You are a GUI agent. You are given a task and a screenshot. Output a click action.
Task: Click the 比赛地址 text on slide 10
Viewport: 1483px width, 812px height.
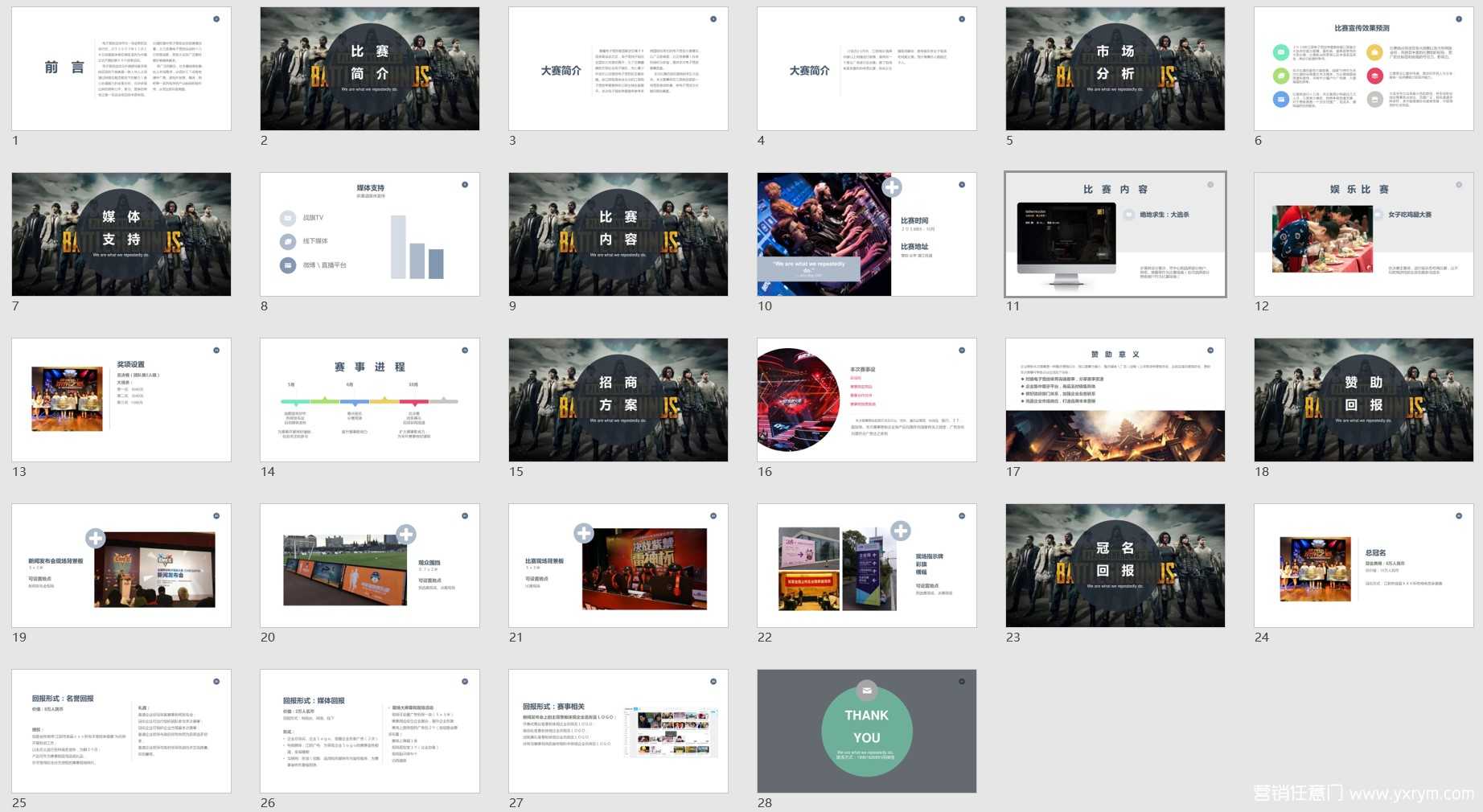click(914, 247)
